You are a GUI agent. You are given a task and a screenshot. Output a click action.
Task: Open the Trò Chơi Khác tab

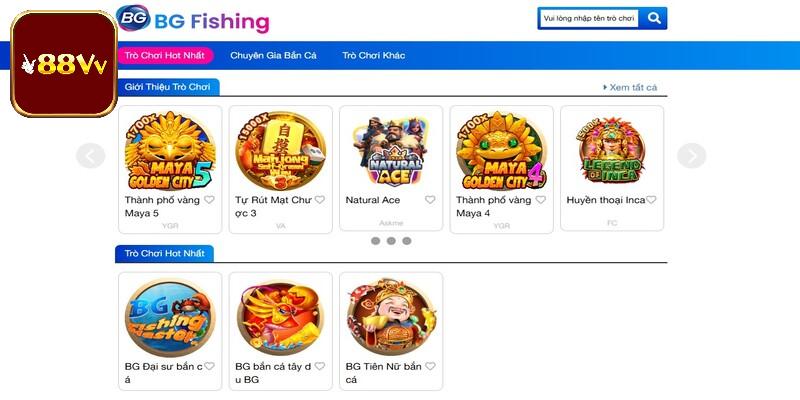coord(373,55)
